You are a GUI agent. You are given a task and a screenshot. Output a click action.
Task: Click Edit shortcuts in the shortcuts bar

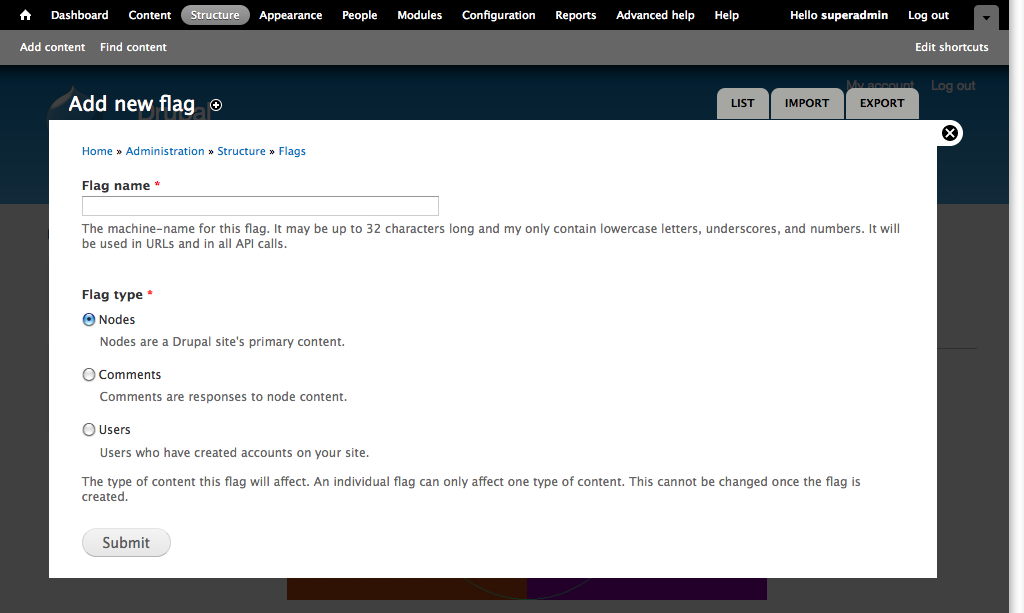coord(951,46)
